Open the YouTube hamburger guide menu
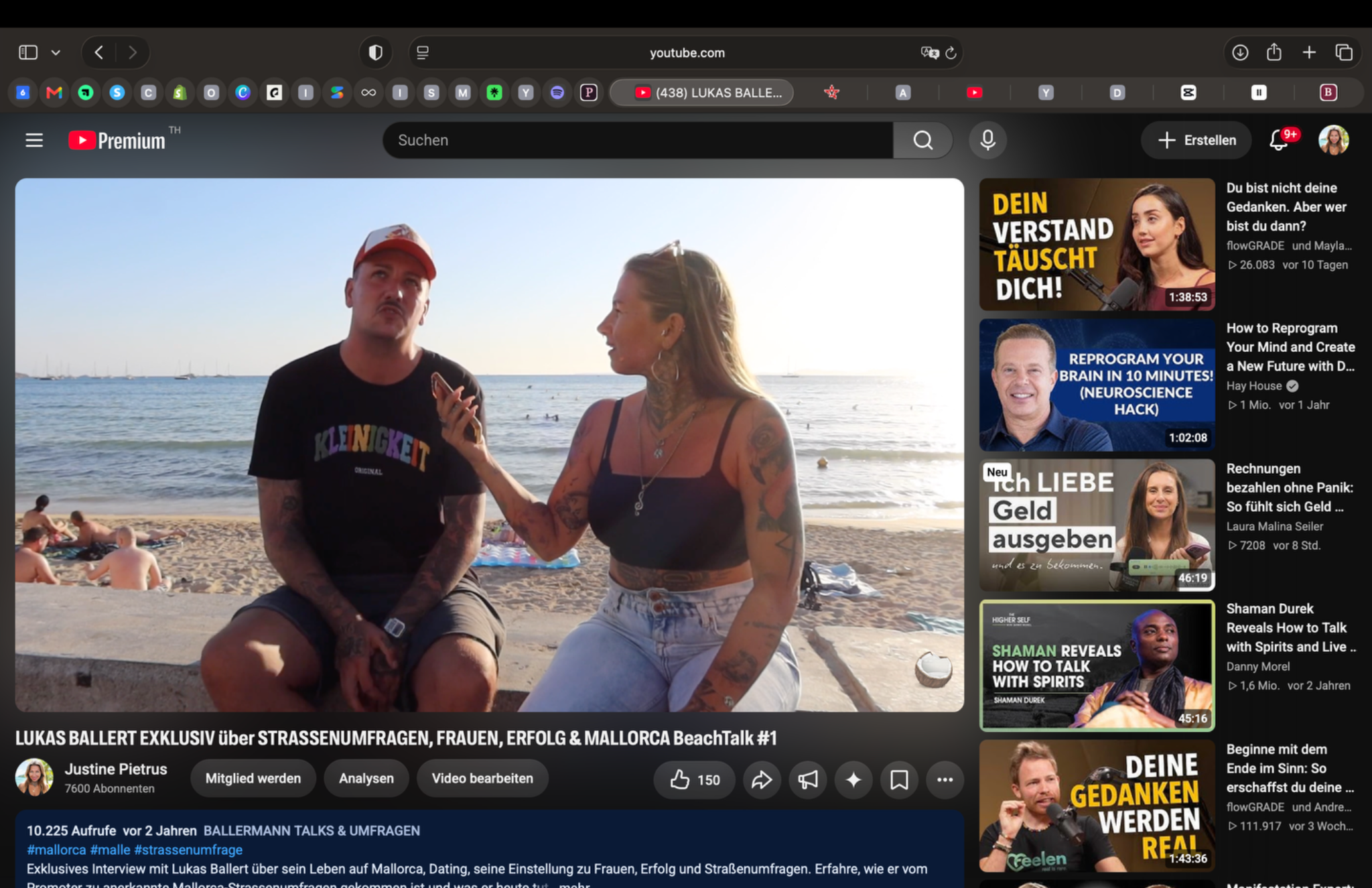The image size is (1372, 888). tap(34, 140)
